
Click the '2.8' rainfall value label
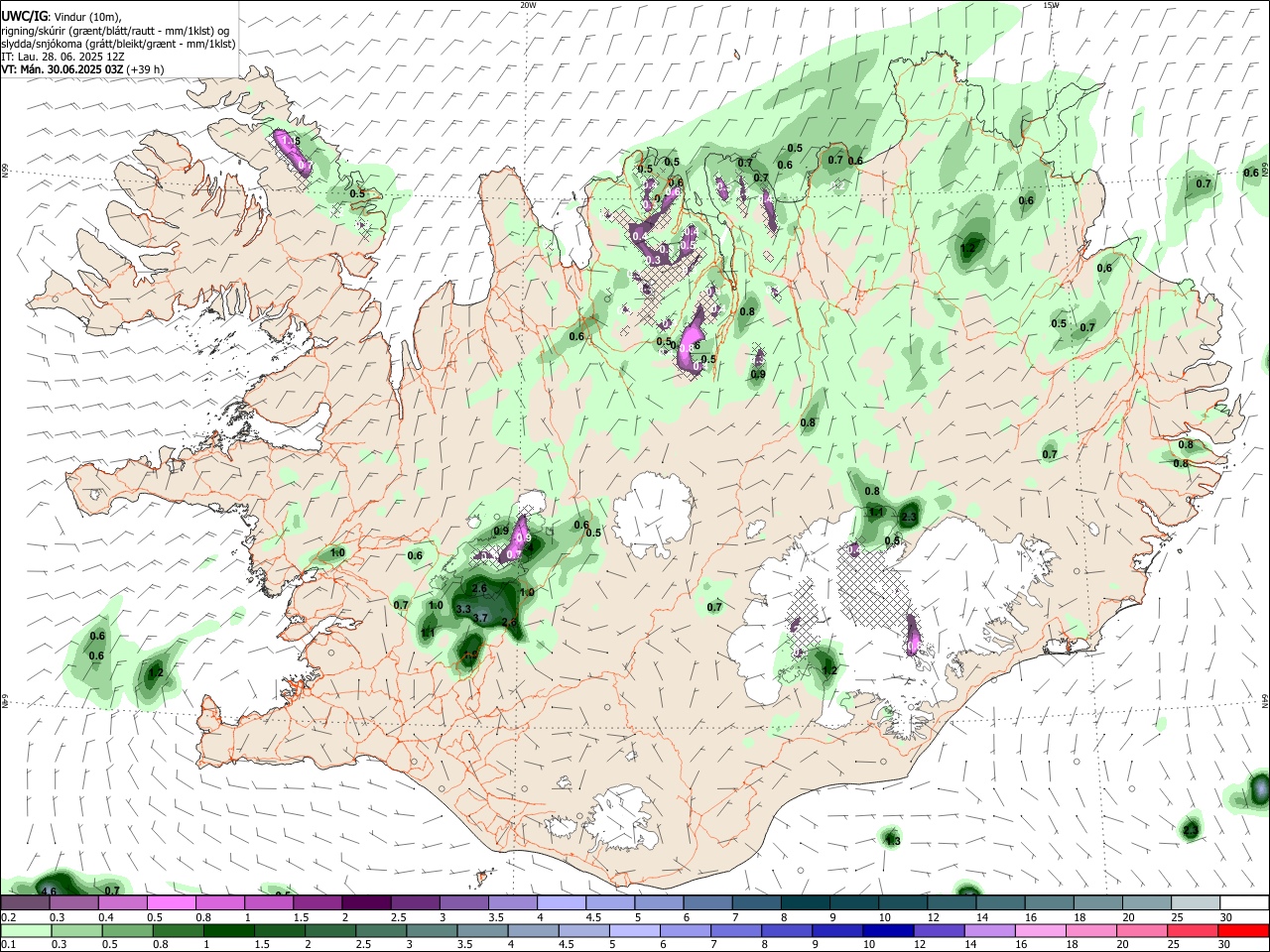pyautogui.click(x=510, y=623)
